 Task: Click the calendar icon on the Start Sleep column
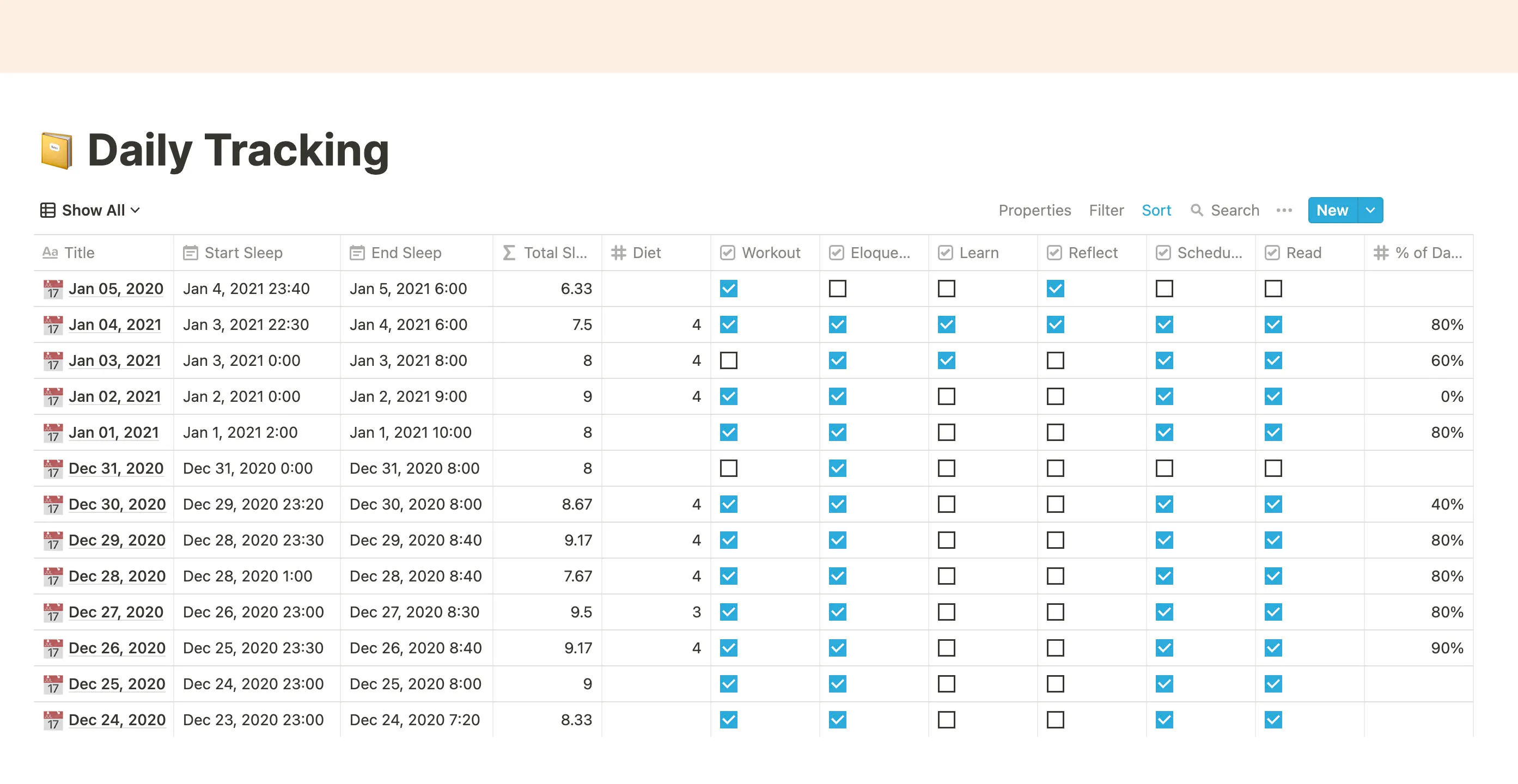(x=190, y=252)
